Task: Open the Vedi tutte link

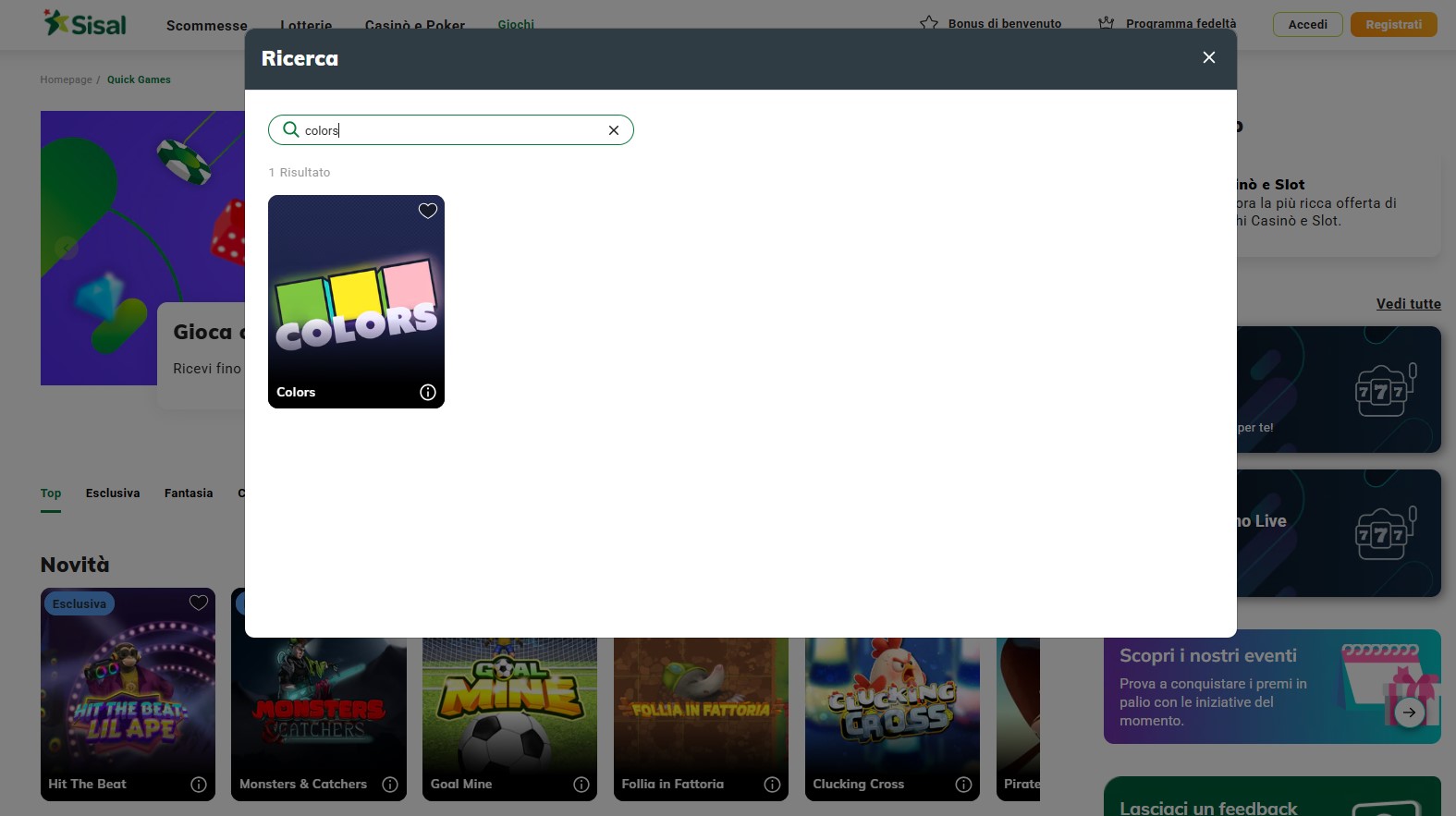Action: pos(1408,304)
